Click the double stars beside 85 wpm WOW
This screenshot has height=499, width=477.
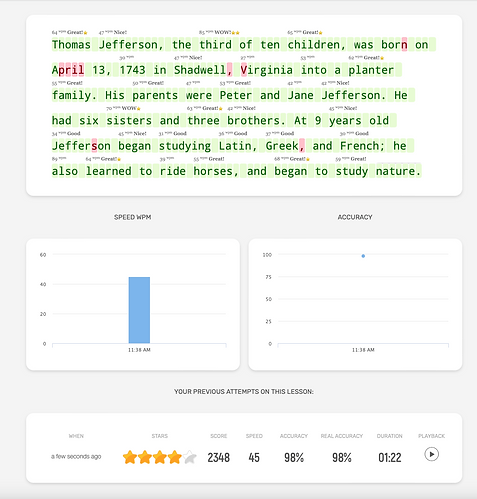pos(235,33)
